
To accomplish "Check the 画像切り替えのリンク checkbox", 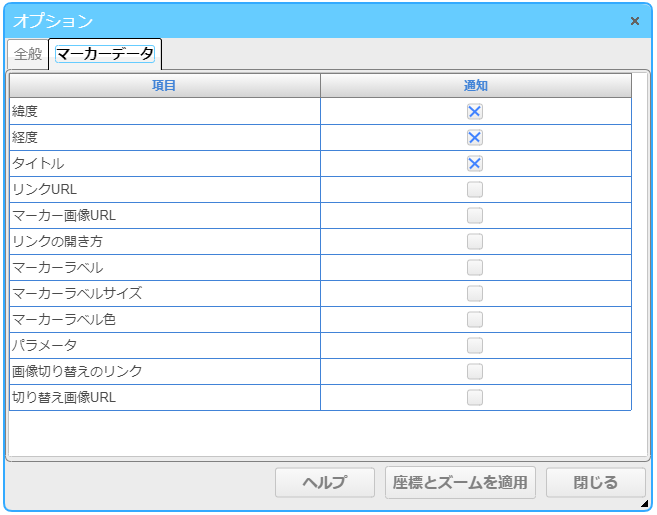I will [475, 371].
